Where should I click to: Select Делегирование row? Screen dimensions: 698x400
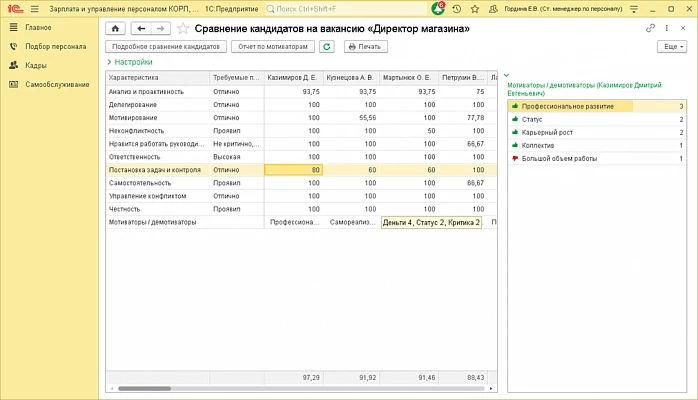(x=301, y=105)
